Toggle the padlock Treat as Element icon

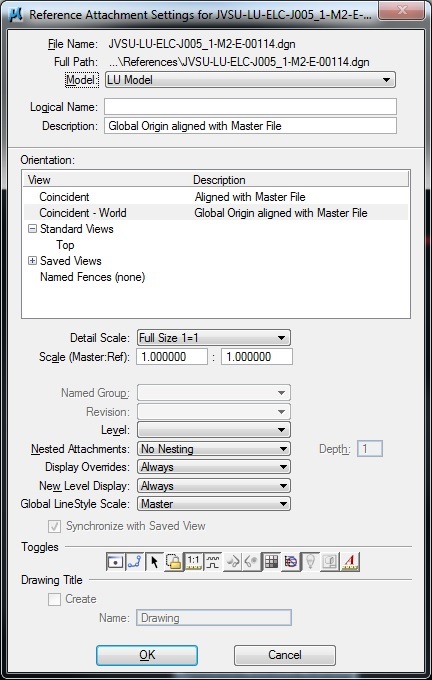pos(173,562)
